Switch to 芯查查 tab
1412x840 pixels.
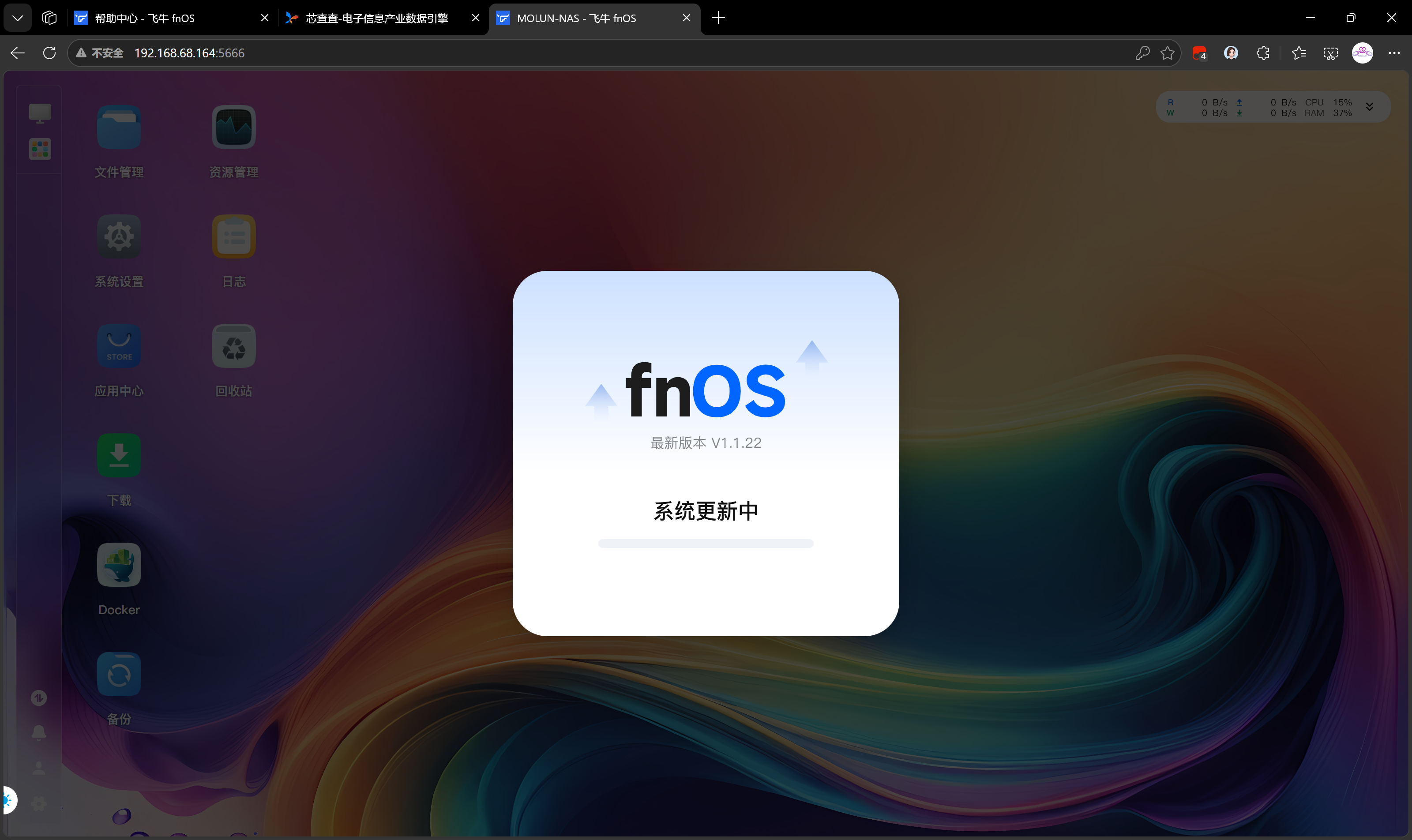[x=382, y=18]
